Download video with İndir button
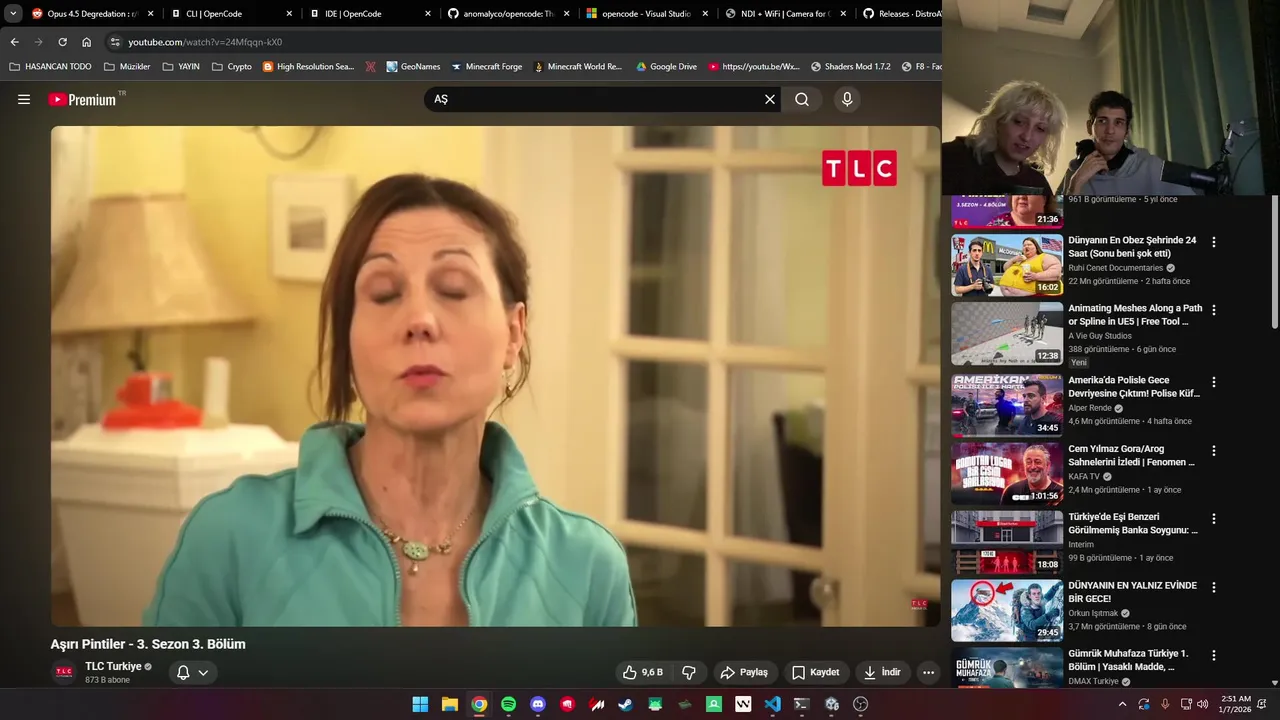1280x720 pixels. click(882, 672)
